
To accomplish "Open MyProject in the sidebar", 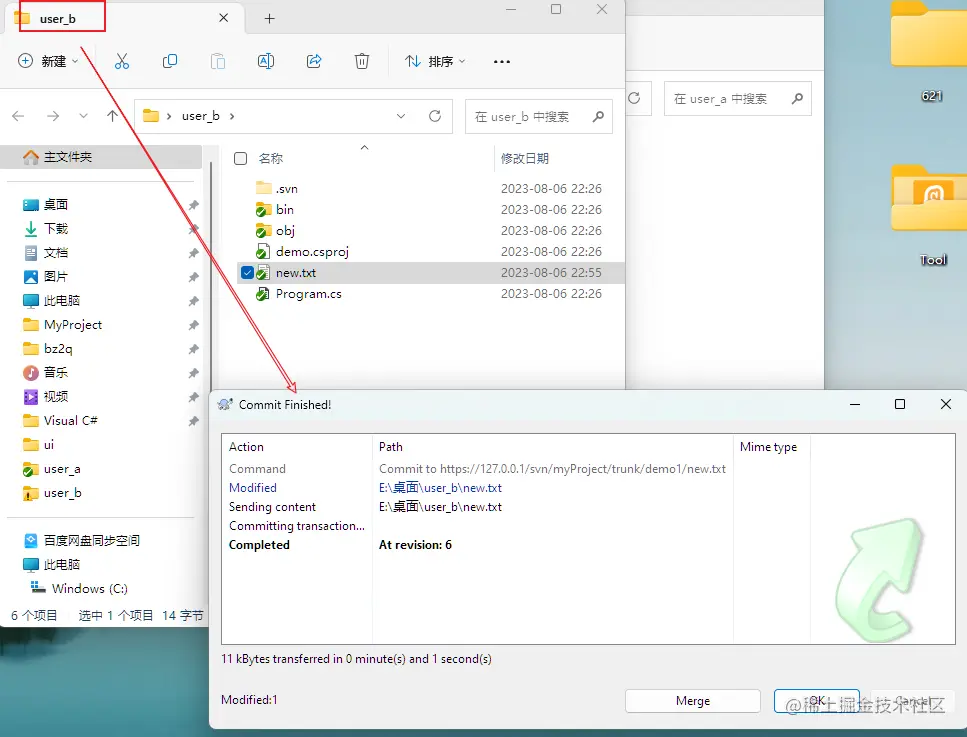I will pyautogui.click(x=72, y=324).
